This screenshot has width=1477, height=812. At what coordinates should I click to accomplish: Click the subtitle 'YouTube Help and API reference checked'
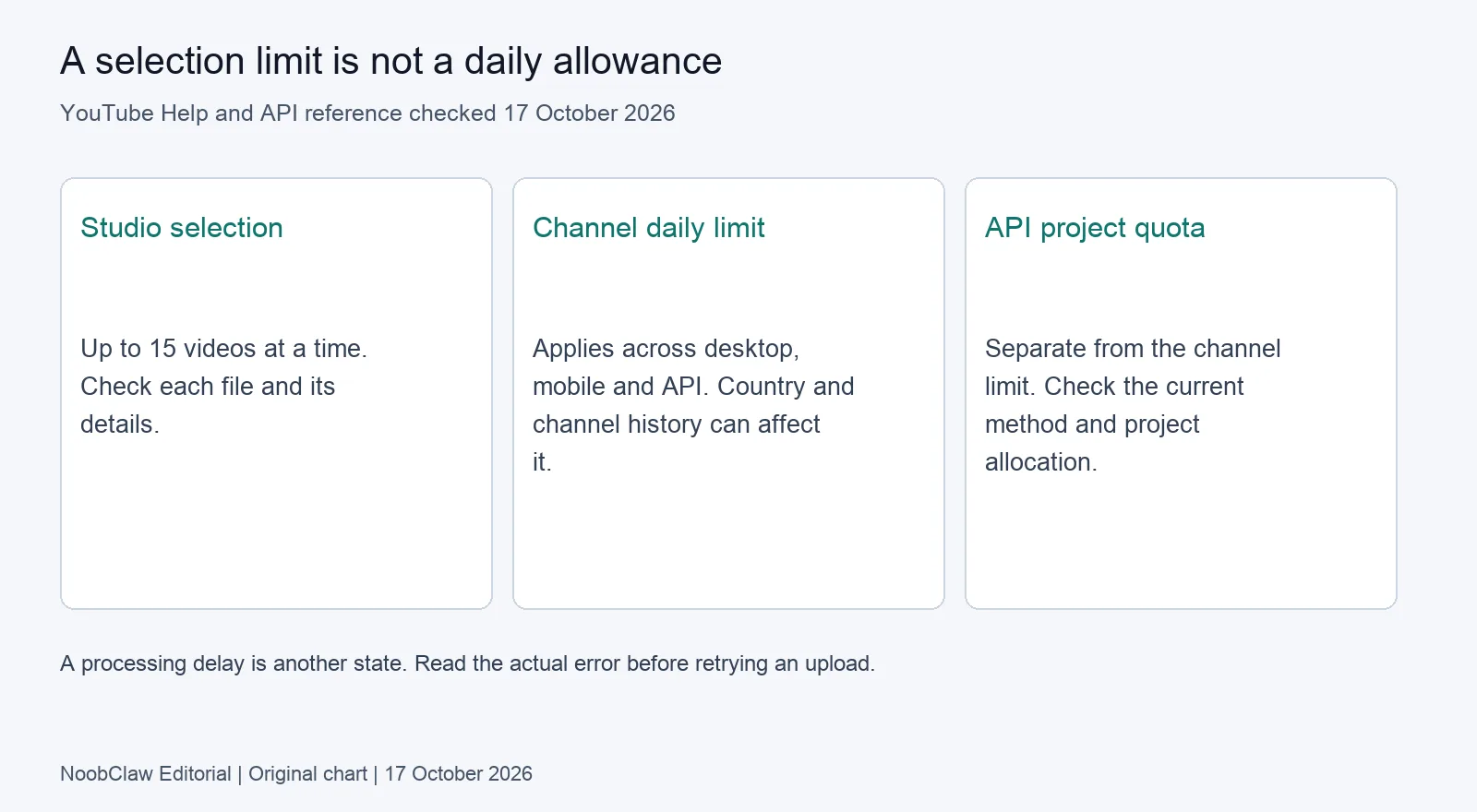pyautogui.click(x=278, y=113)
